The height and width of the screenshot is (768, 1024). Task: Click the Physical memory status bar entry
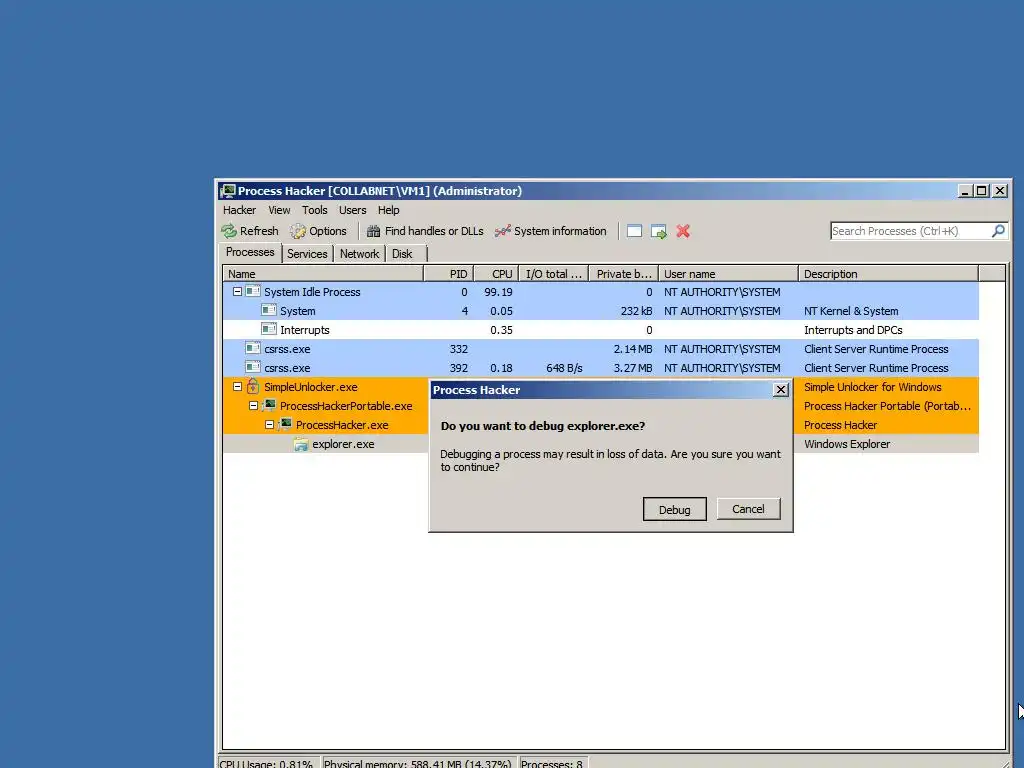pyautogui.click(x=418, y=763)
